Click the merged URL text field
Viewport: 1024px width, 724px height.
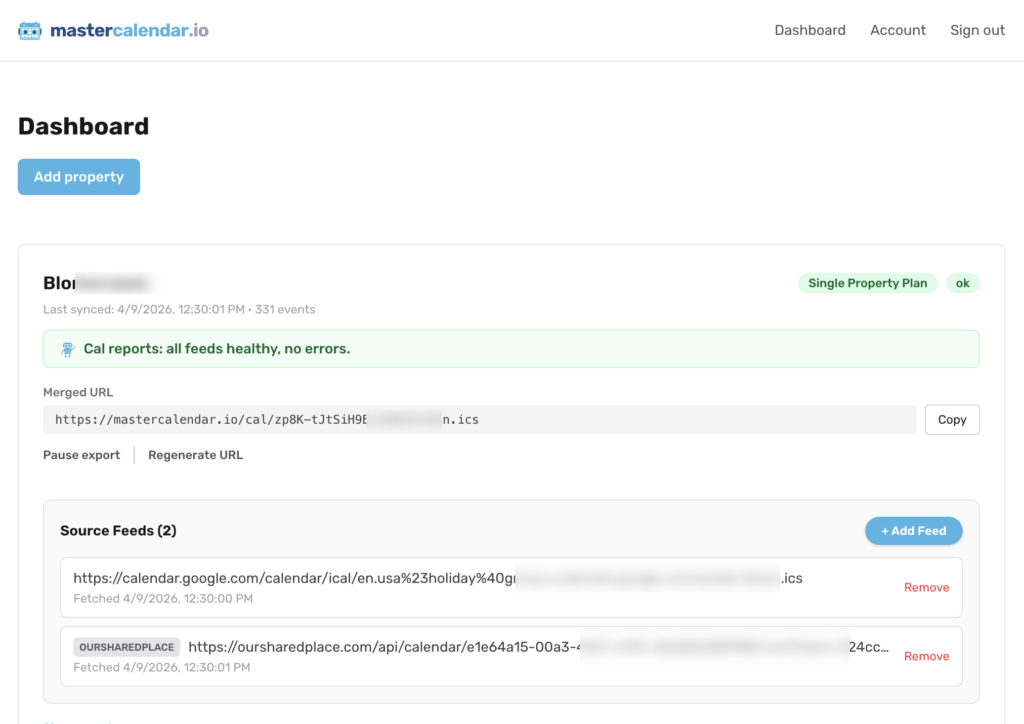coord(479,420)
